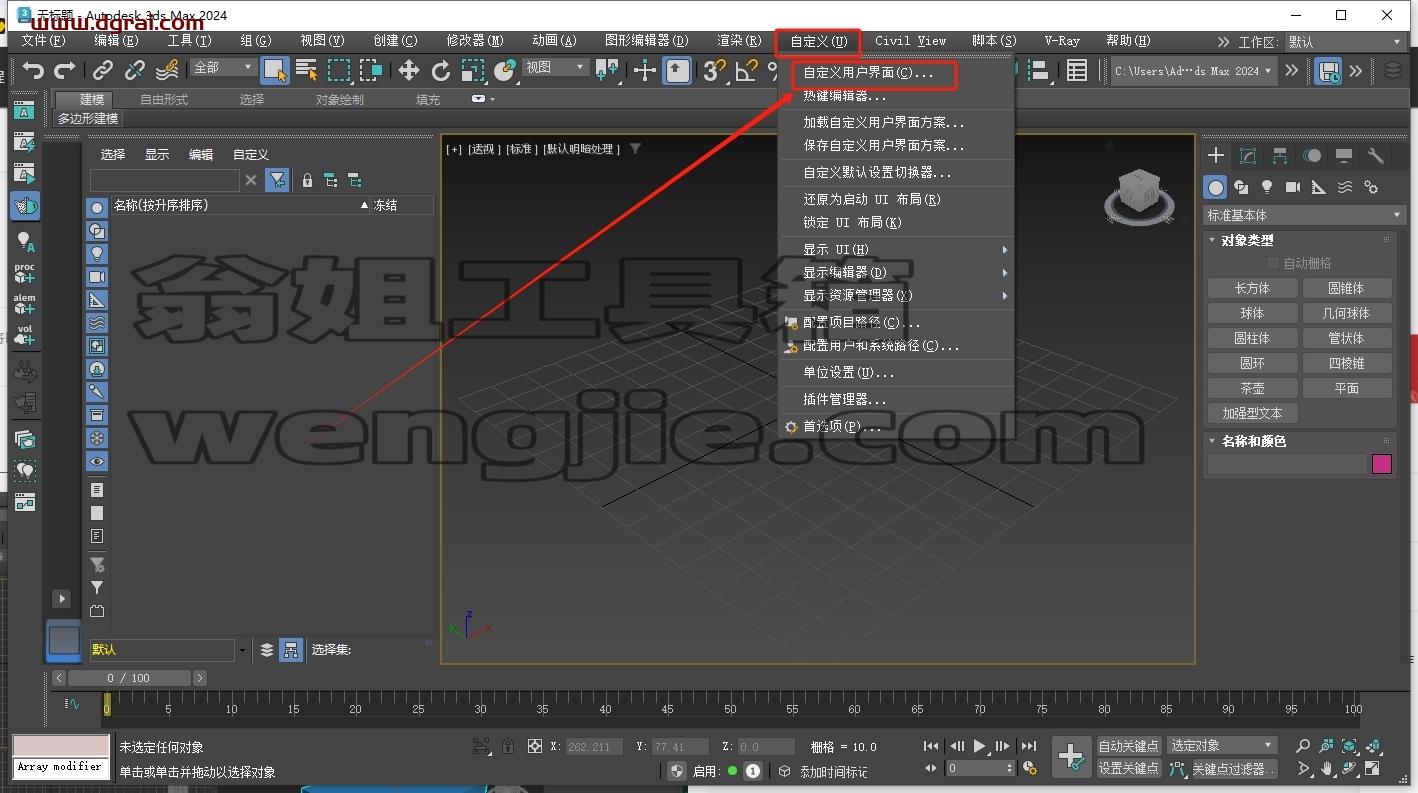Screen dimensions: 1418x793
Task: Toggle display of geometry in Scene Explorer
Action: pos(97,208)
